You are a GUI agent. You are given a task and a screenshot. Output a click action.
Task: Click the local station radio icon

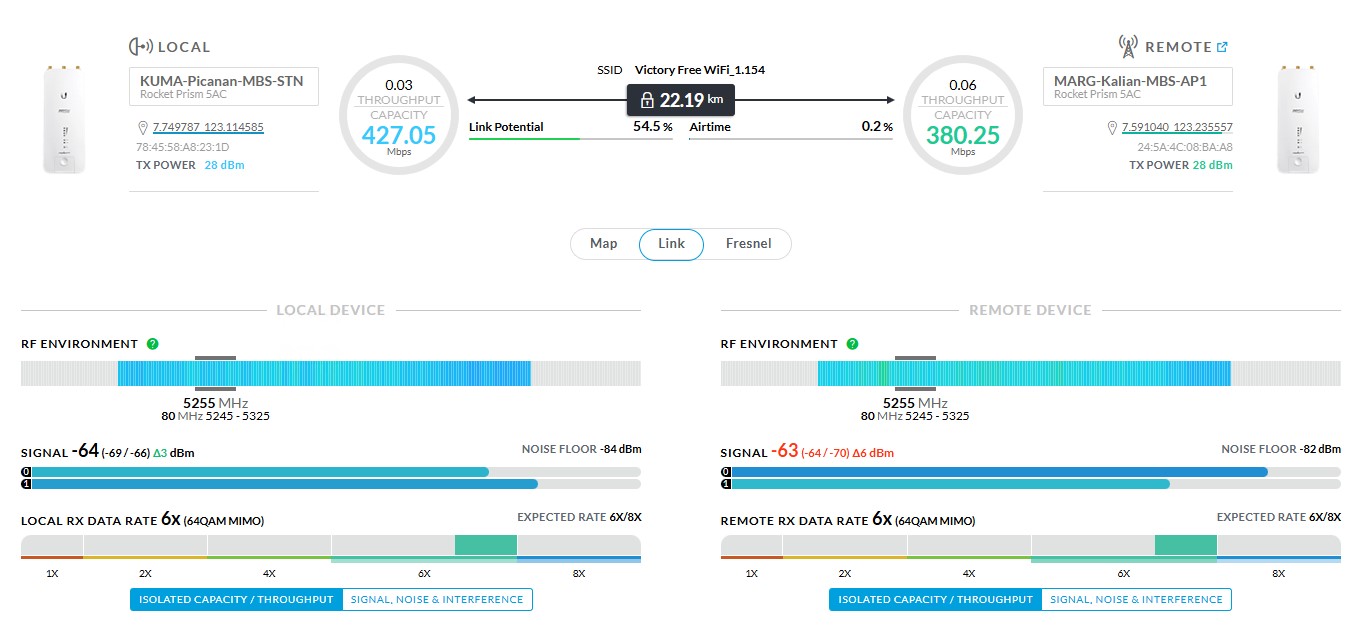point(141,47)
